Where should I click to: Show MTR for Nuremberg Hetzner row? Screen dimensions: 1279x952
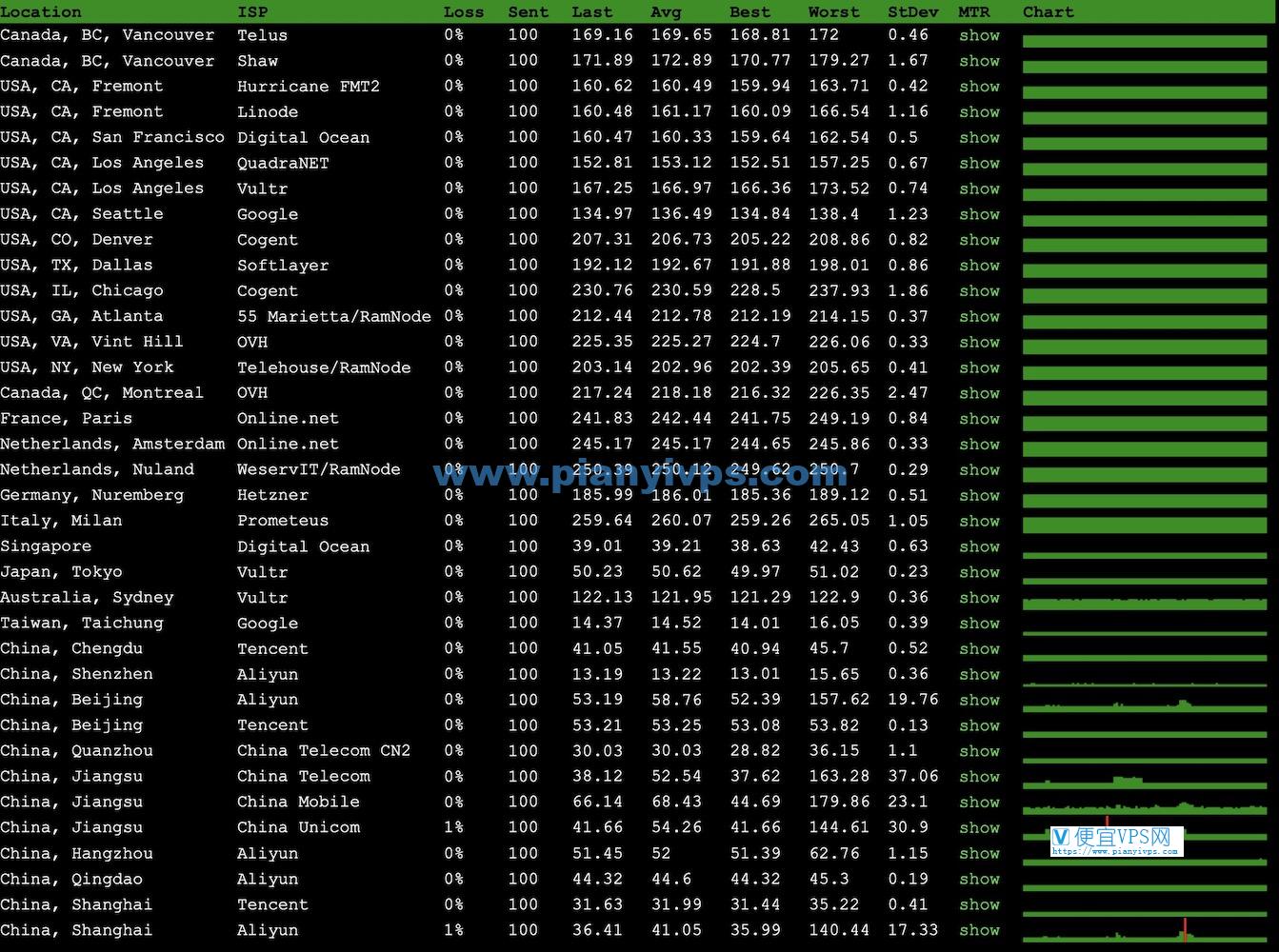(979, 496)
